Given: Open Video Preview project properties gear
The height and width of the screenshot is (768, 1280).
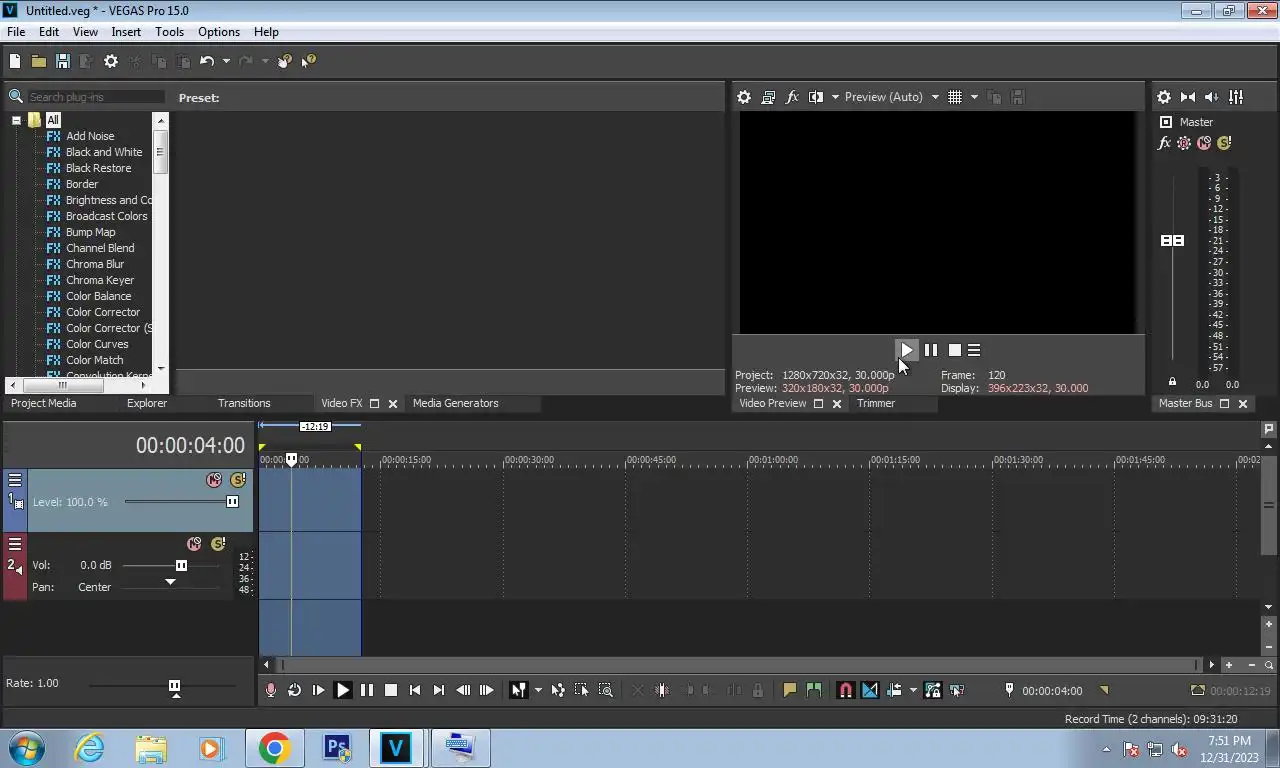Looking at the screenshot, I should (x=744, y=97).
